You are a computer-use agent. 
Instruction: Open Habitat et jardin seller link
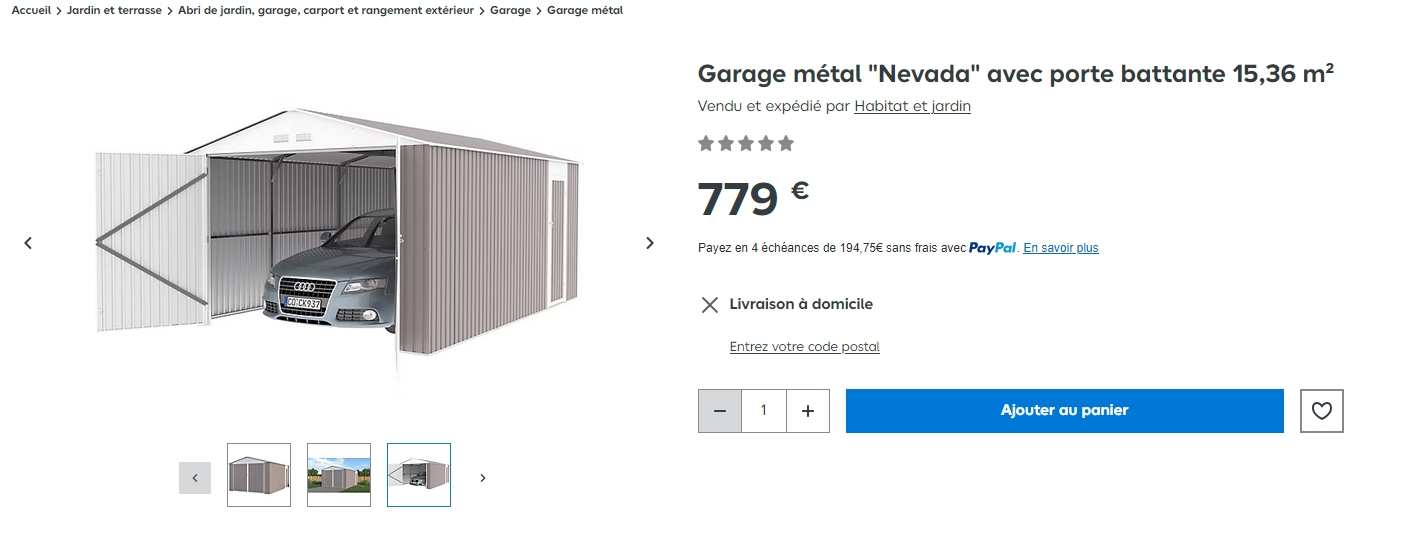912,106
